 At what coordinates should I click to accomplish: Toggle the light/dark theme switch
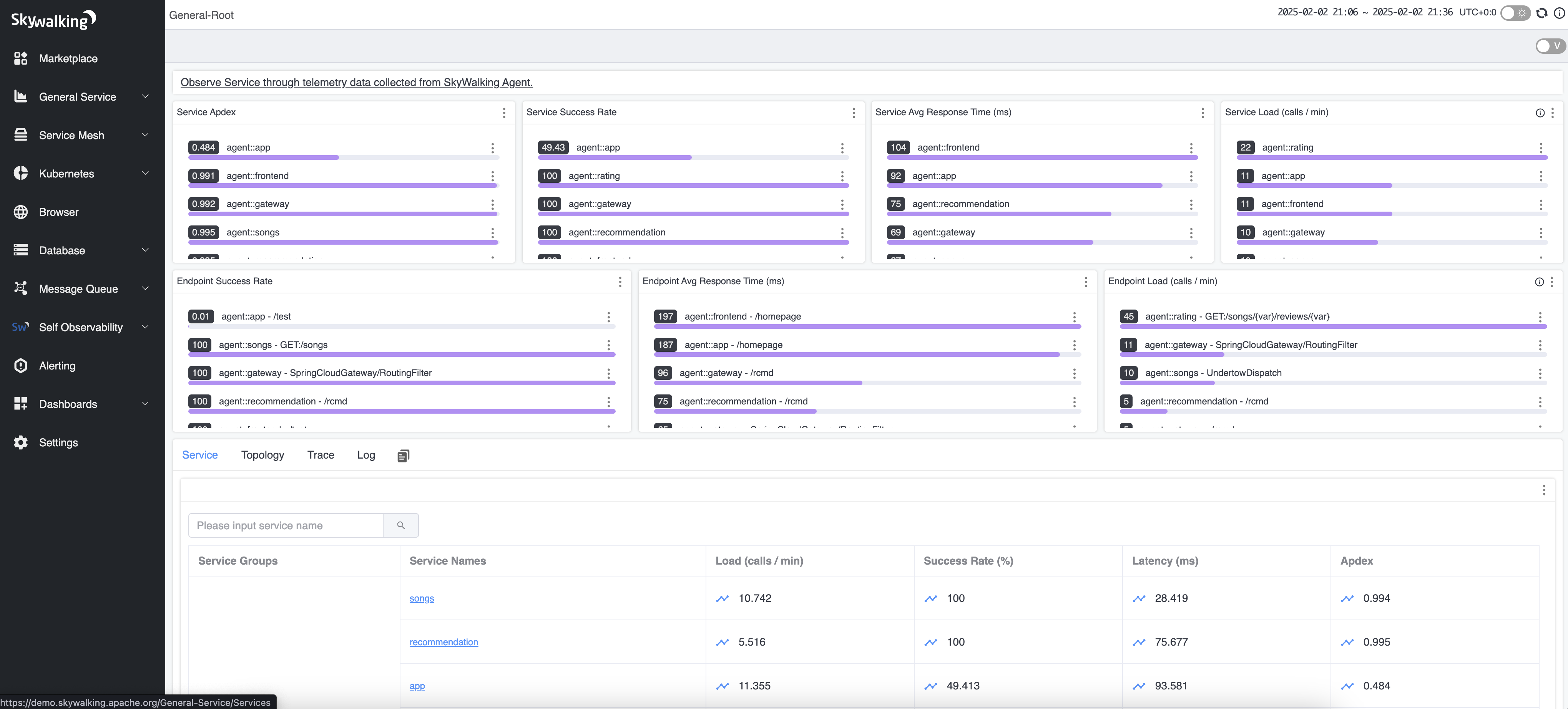click(1515, 13)
